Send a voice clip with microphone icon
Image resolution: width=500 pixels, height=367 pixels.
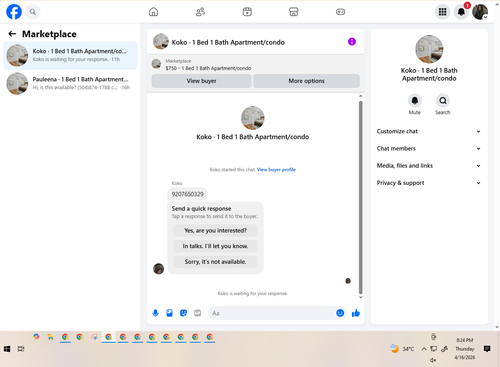[x=155, y=313]
